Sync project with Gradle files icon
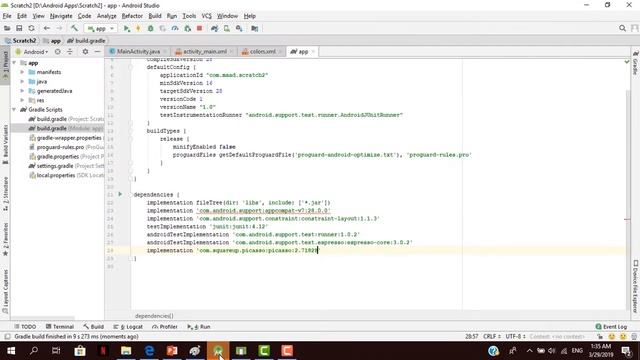Image resolution: width=640 pixels, height=360 pixels. tap(214, 29)
